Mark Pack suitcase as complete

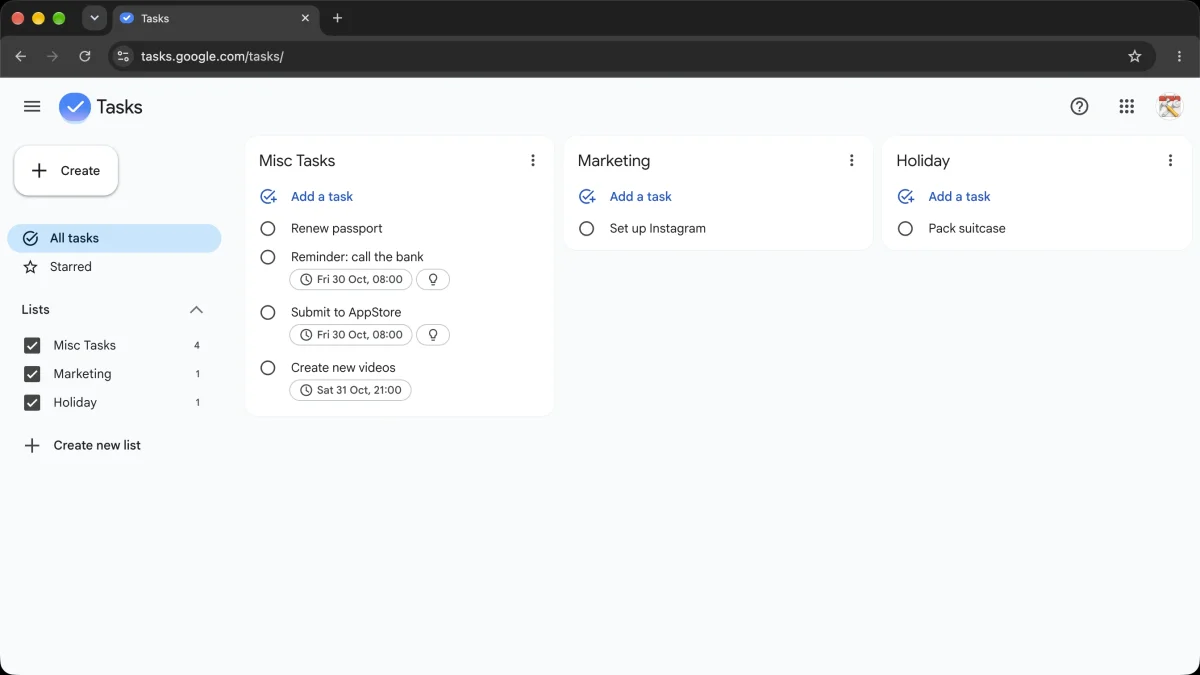click(x=906, y=228)
